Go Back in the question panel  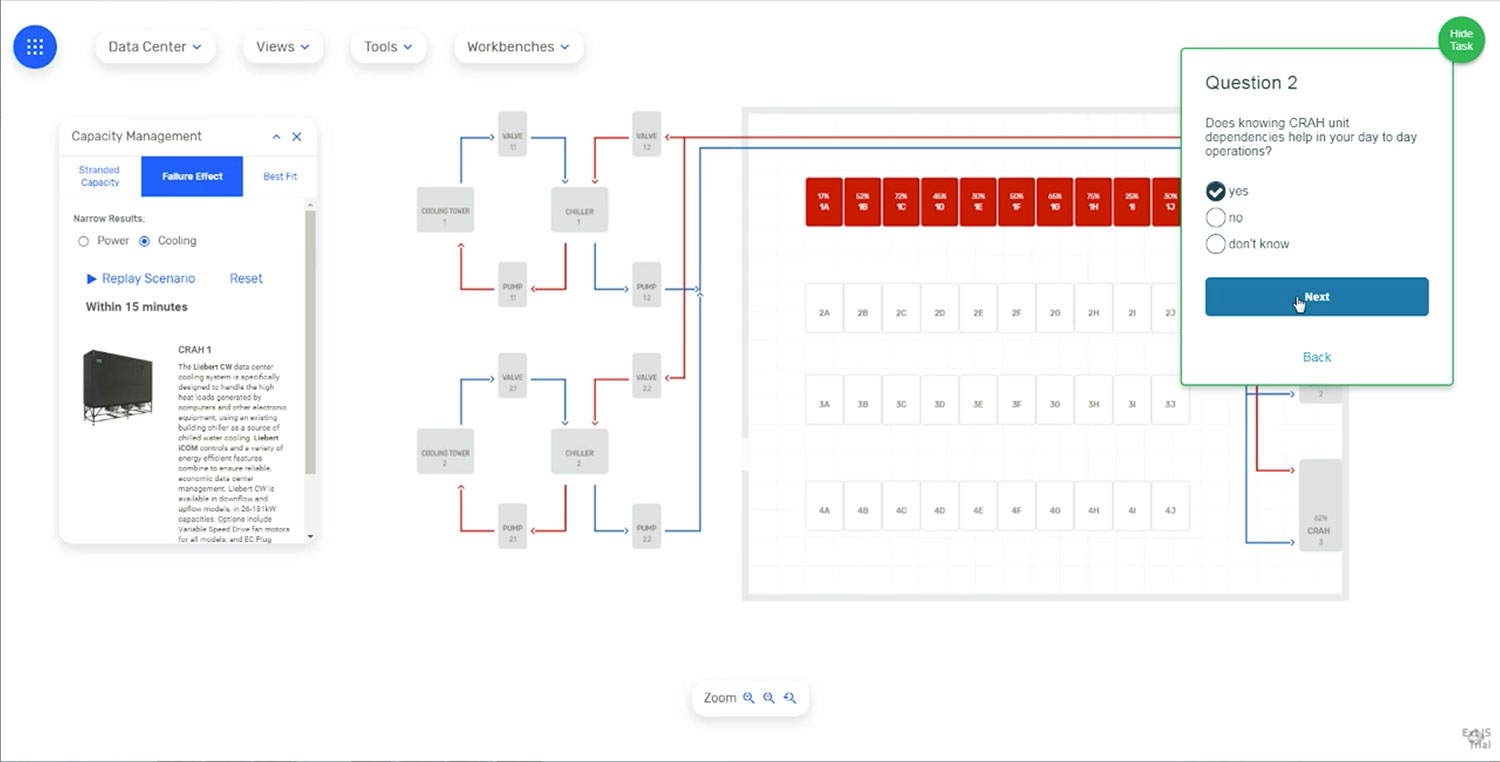click(x=1317, y=357)
